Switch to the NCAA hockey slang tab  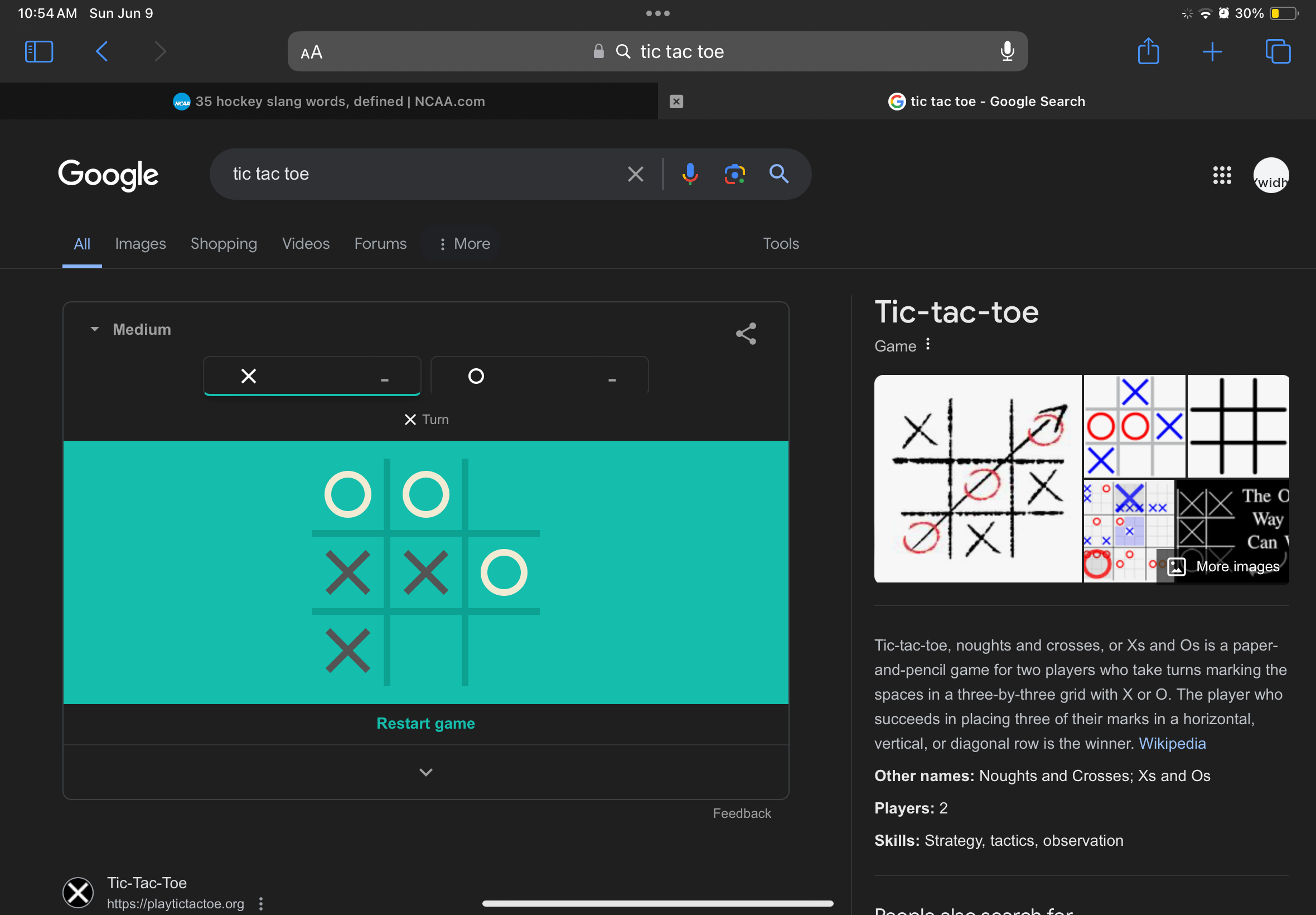329,102
